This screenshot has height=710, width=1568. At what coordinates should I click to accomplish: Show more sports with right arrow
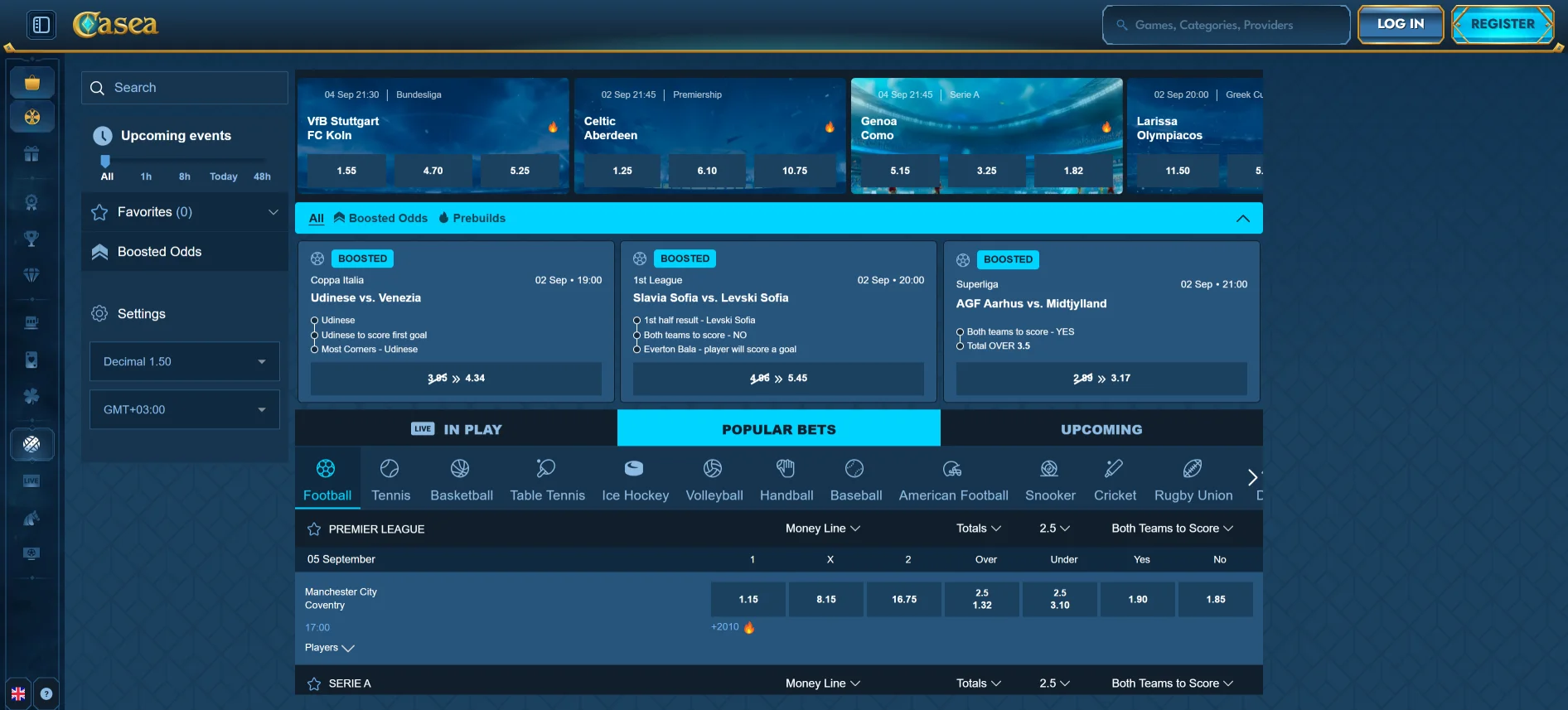point(1252,477)
